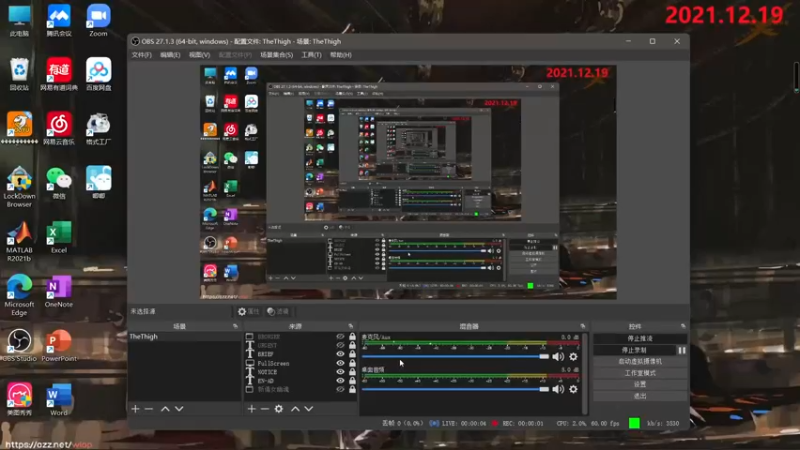The width and height of the screenshot is (800, 450).
Task: Open source properties gear in Sources toolbar
Action: (279, 409)
